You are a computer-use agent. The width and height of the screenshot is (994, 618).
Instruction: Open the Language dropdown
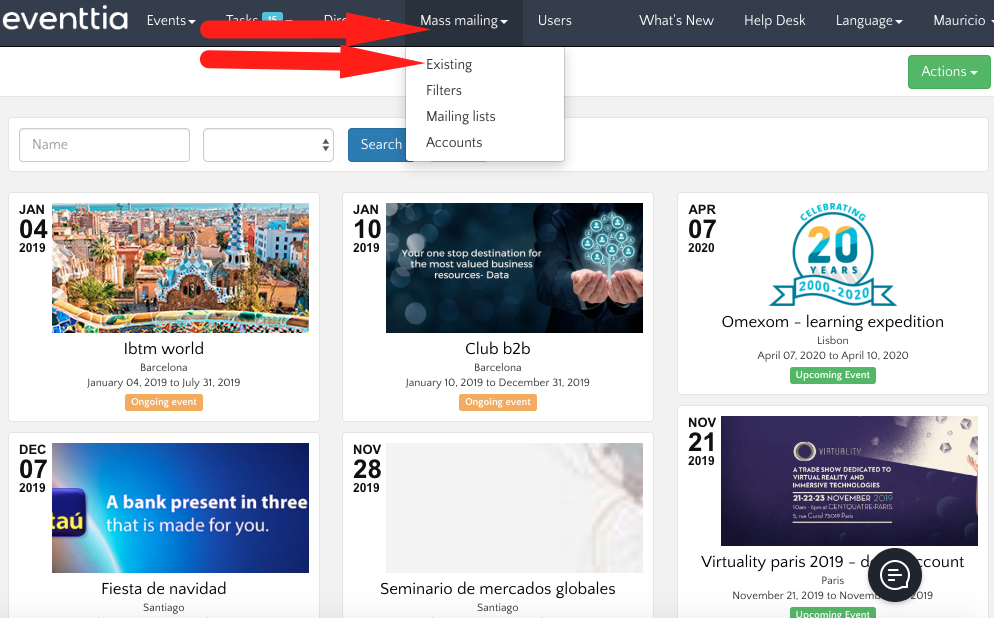(x=868, y=21)
